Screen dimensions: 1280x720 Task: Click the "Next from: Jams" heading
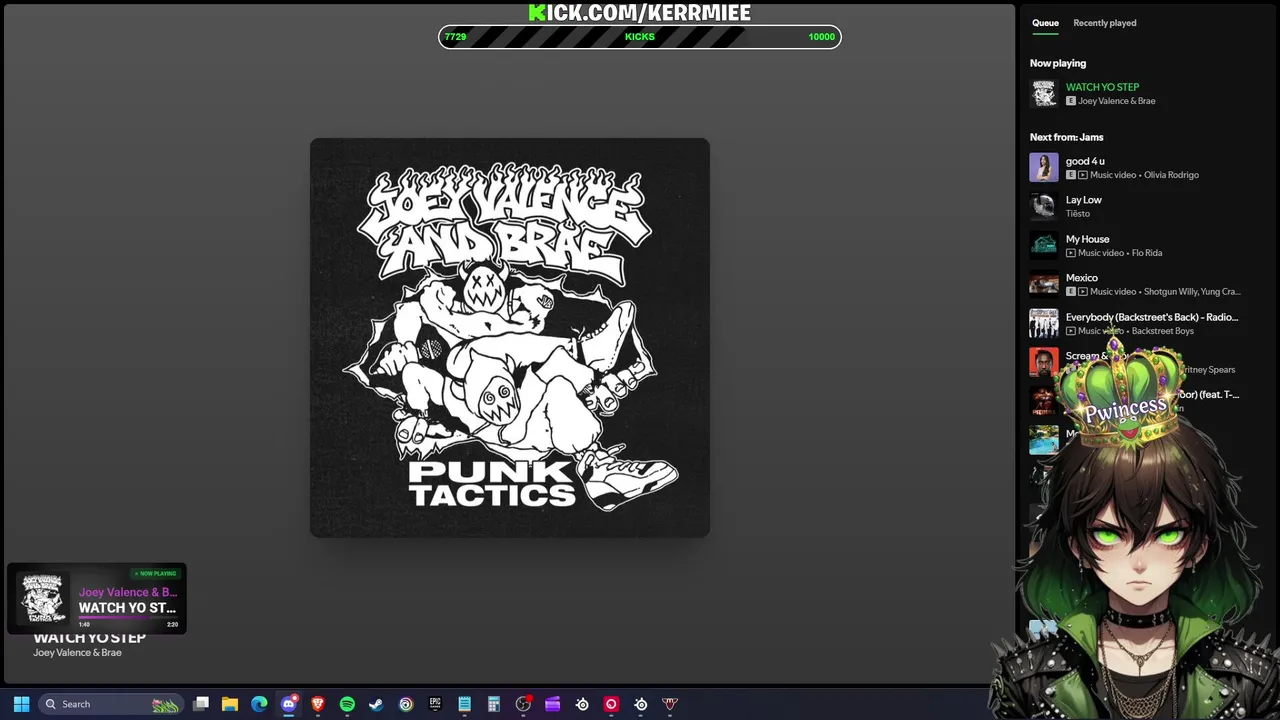click(1066, 137)
